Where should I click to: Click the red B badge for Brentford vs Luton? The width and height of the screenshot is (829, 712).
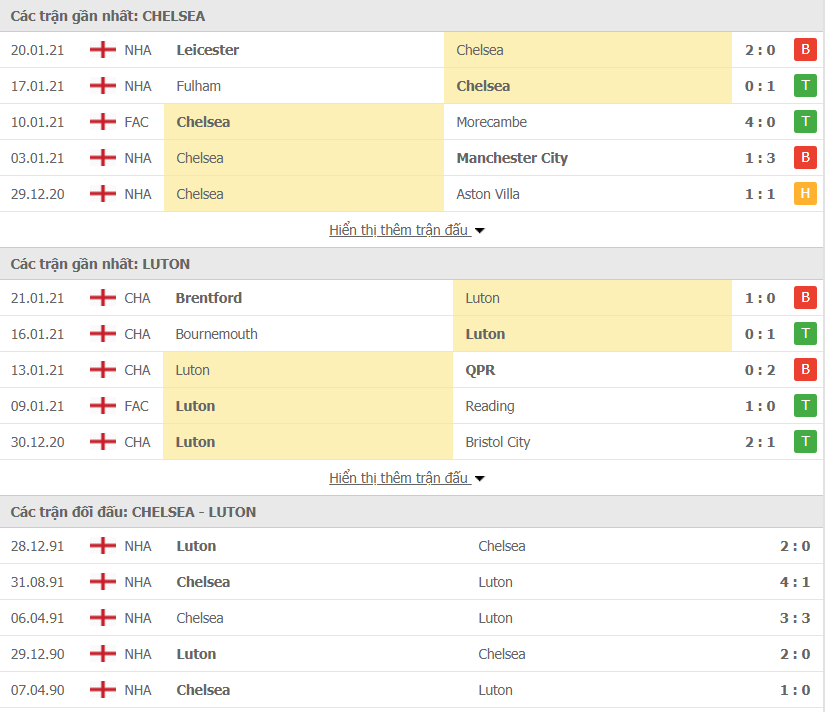805,298
